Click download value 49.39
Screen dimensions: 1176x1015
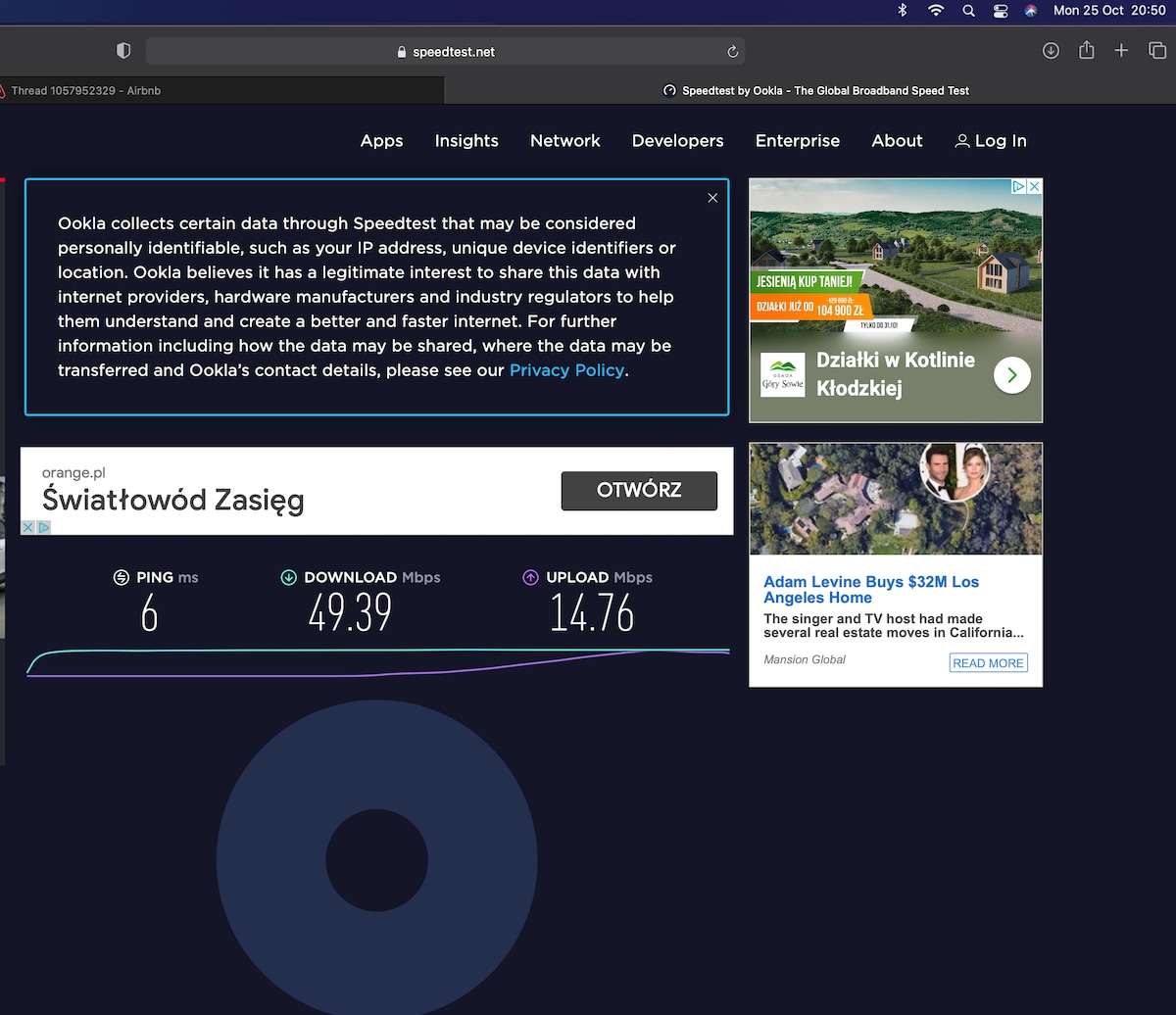coord(350,614)
